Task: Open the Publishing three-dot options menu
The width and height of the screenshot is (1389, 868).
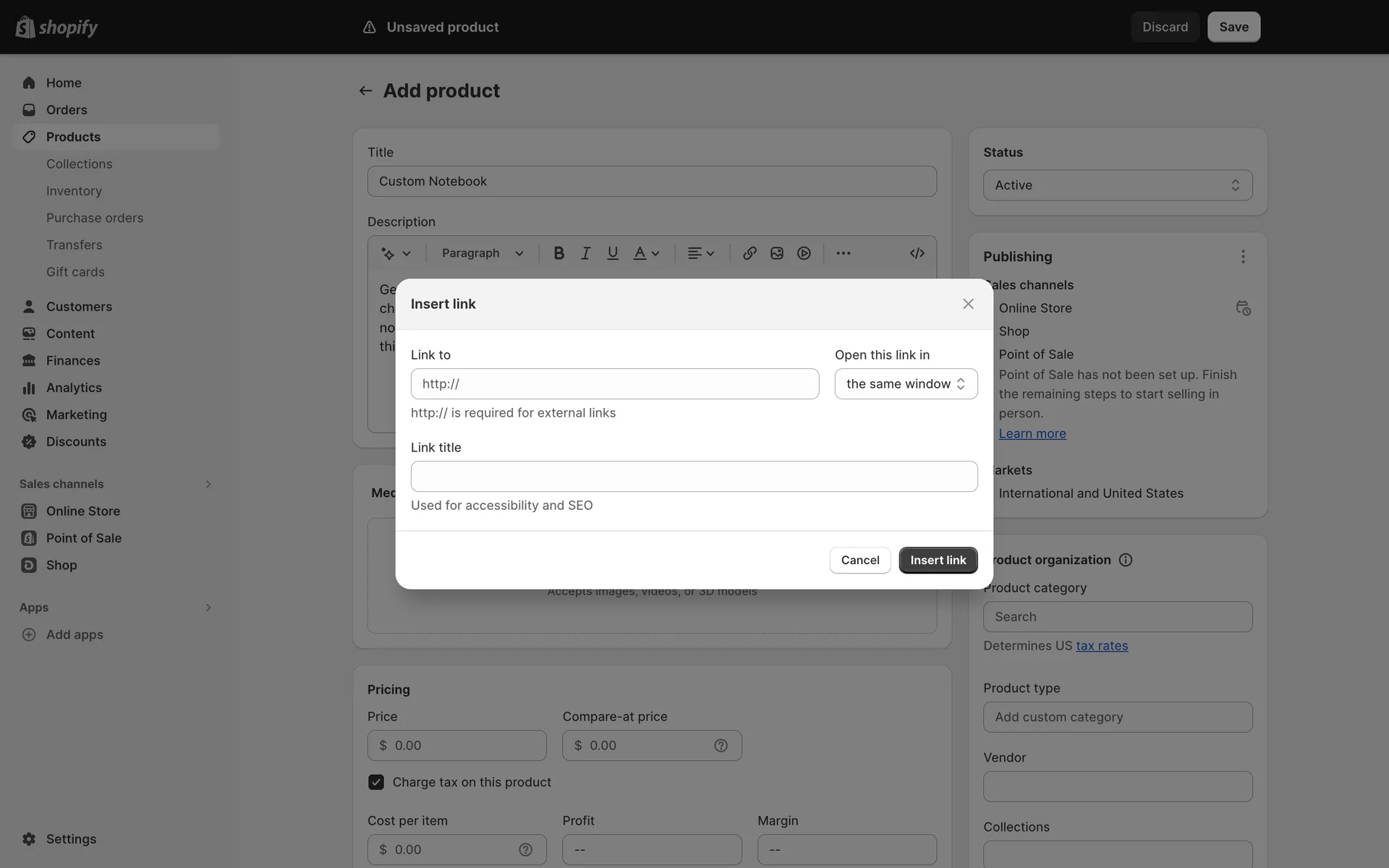Action: point(1243,257)
